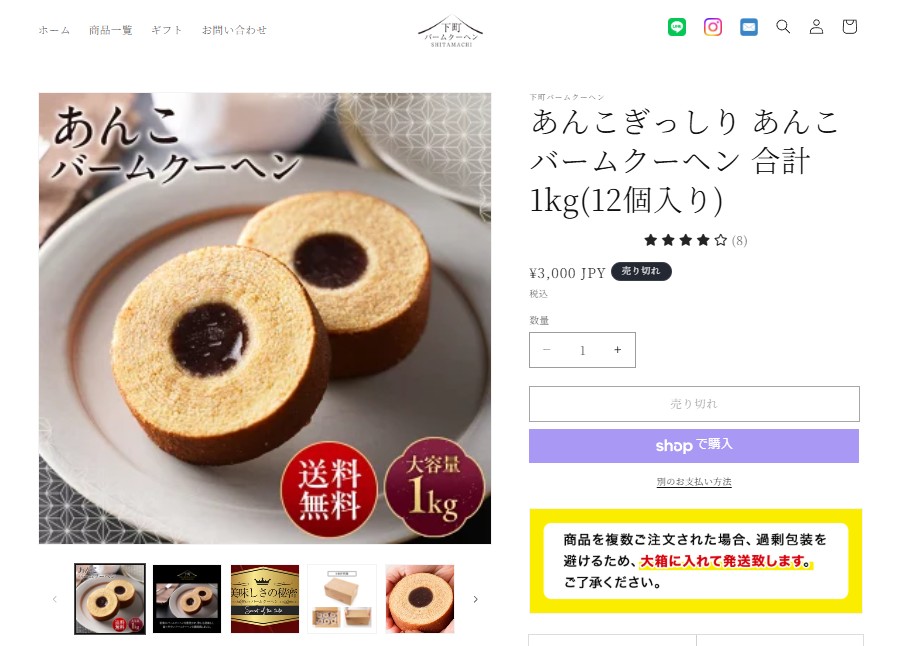
Task: Click the Shitamachi Baumkuchen store logo
Action: coord(451,32)
